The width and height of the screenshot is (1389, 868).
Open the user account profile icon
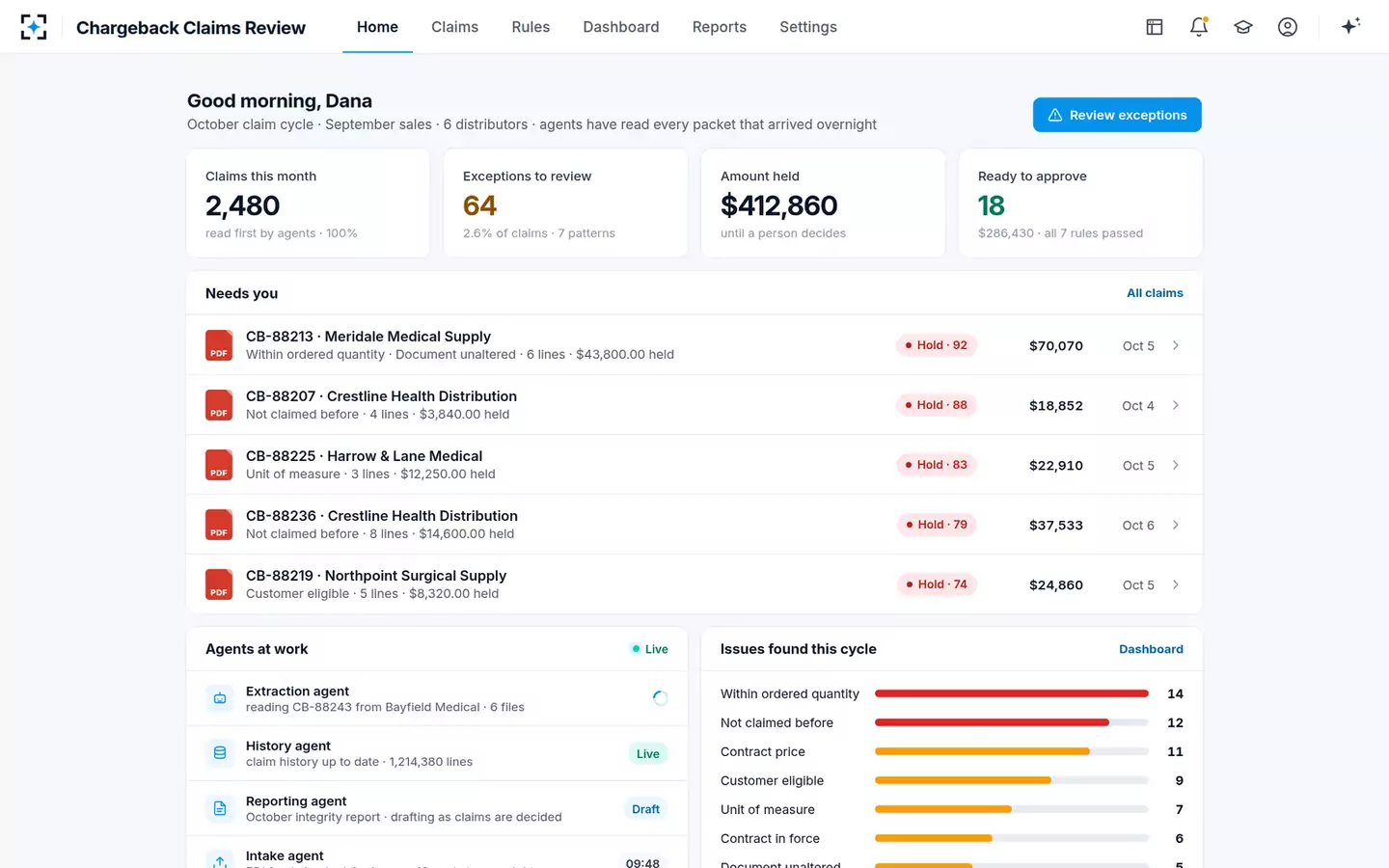point(1288,27)
